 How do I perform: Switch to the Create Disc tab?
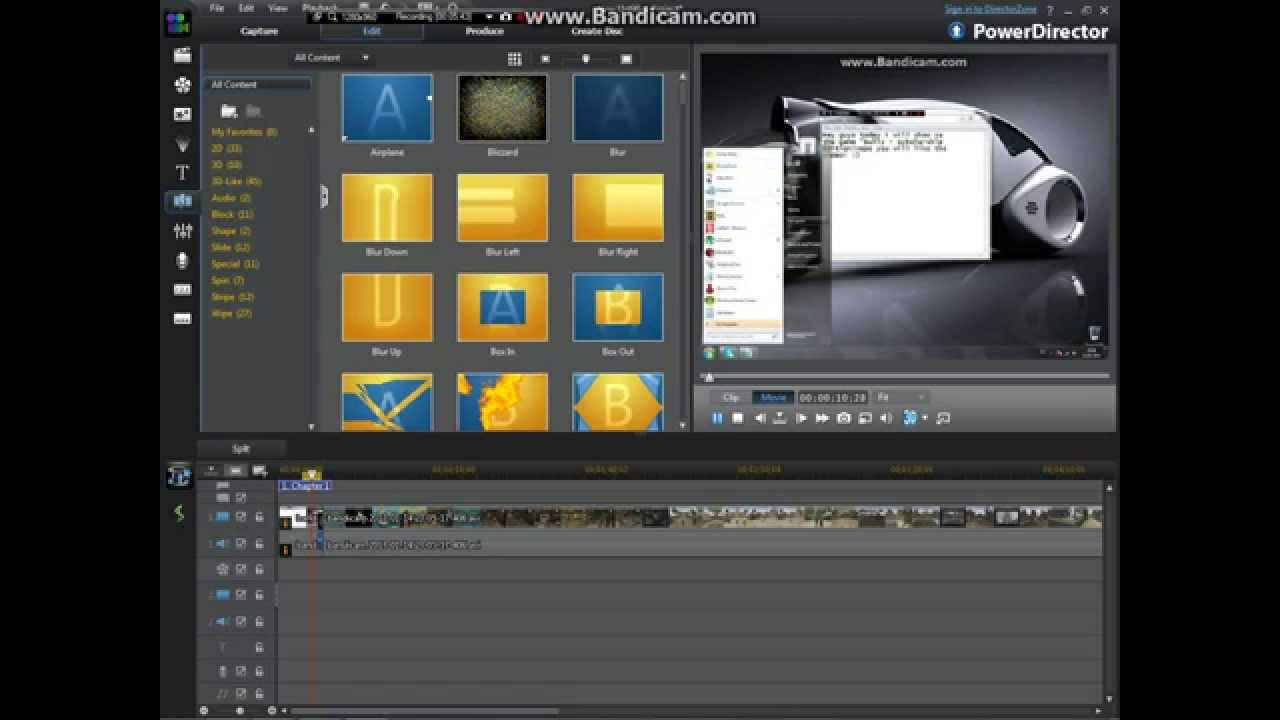597,31
